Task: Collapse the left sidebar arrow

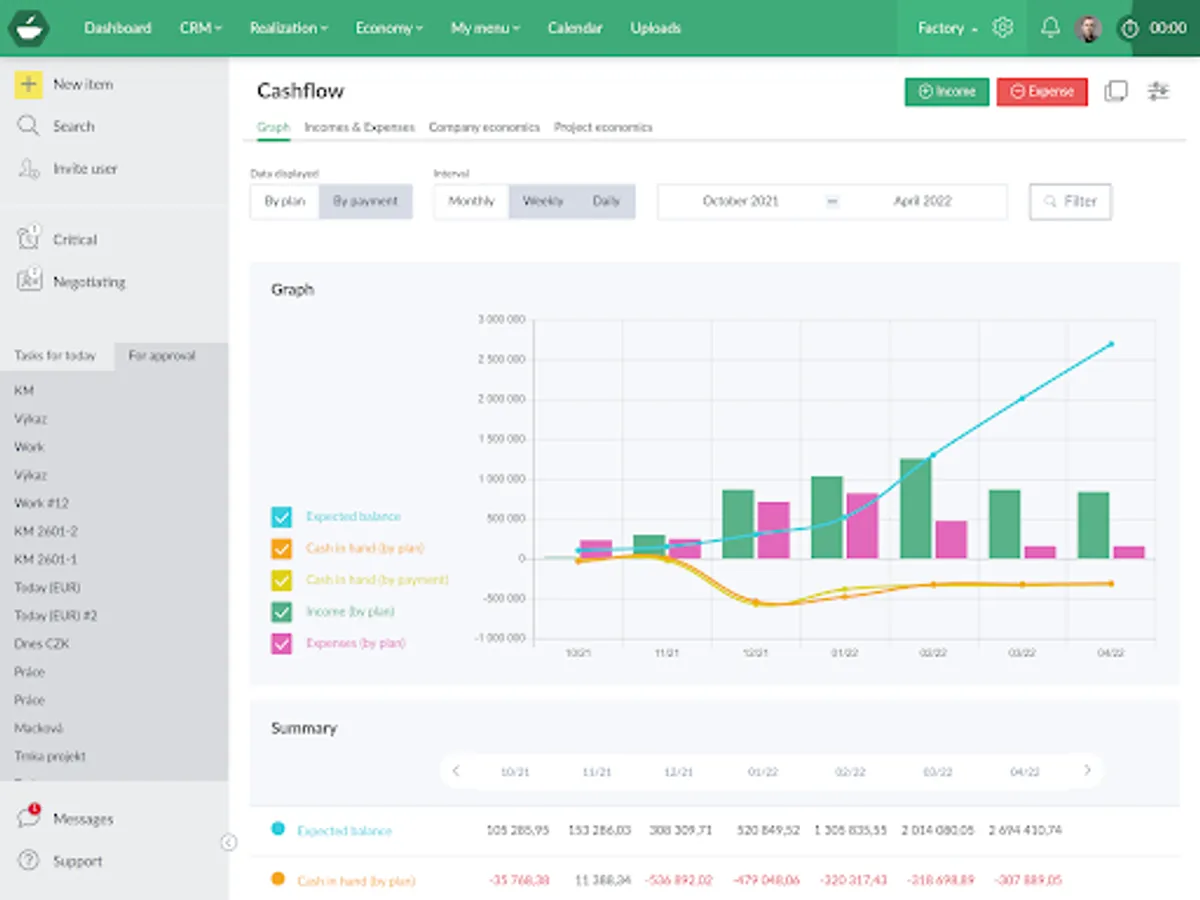Action: point(229,843)
